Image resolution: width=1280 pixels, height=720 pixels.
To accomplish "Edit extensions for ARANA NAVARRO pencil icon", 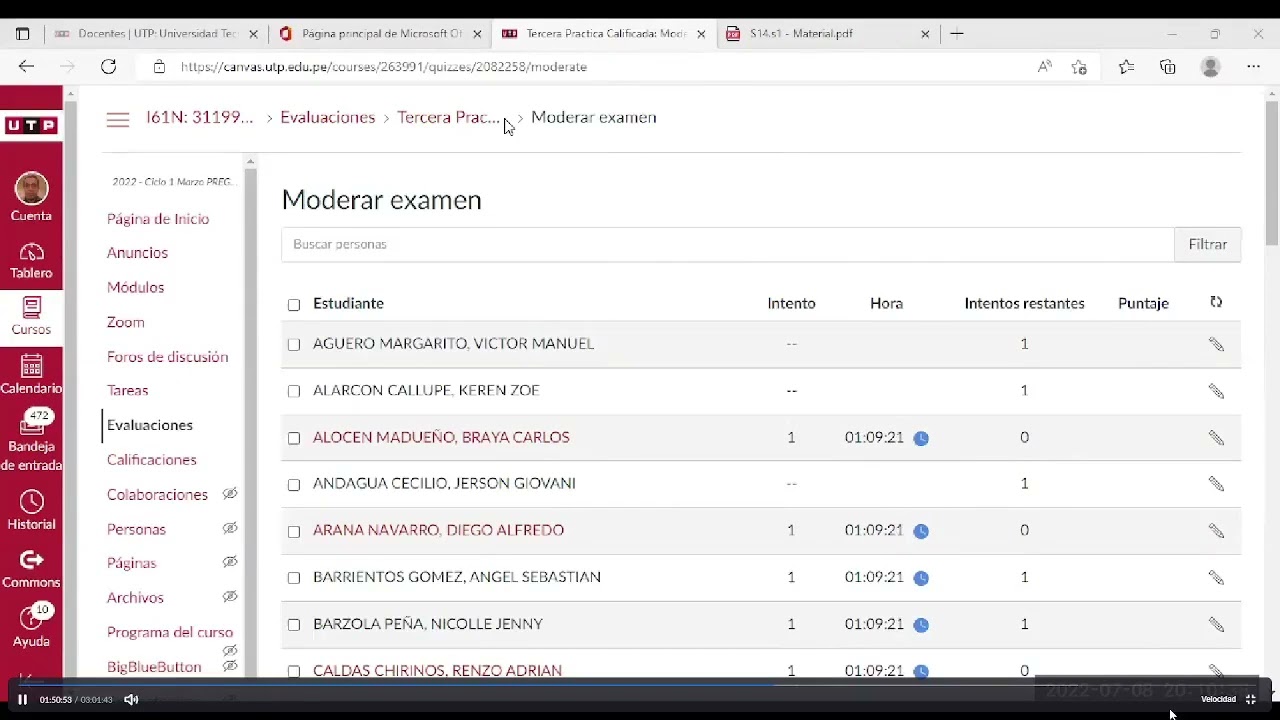I will coord(1216,531).
